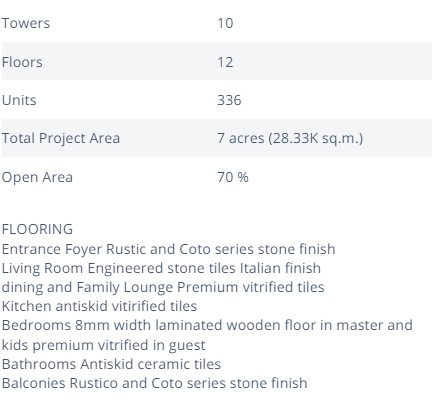Click the dining and Family Lounge line

[163, 287]
